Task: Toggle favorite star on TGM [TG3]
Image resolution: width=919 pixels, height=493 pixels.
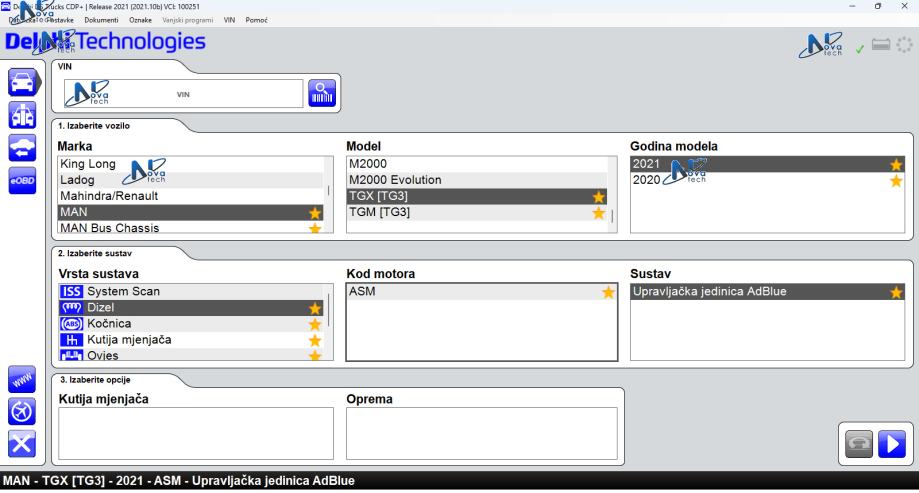Action: coord(598,213)
